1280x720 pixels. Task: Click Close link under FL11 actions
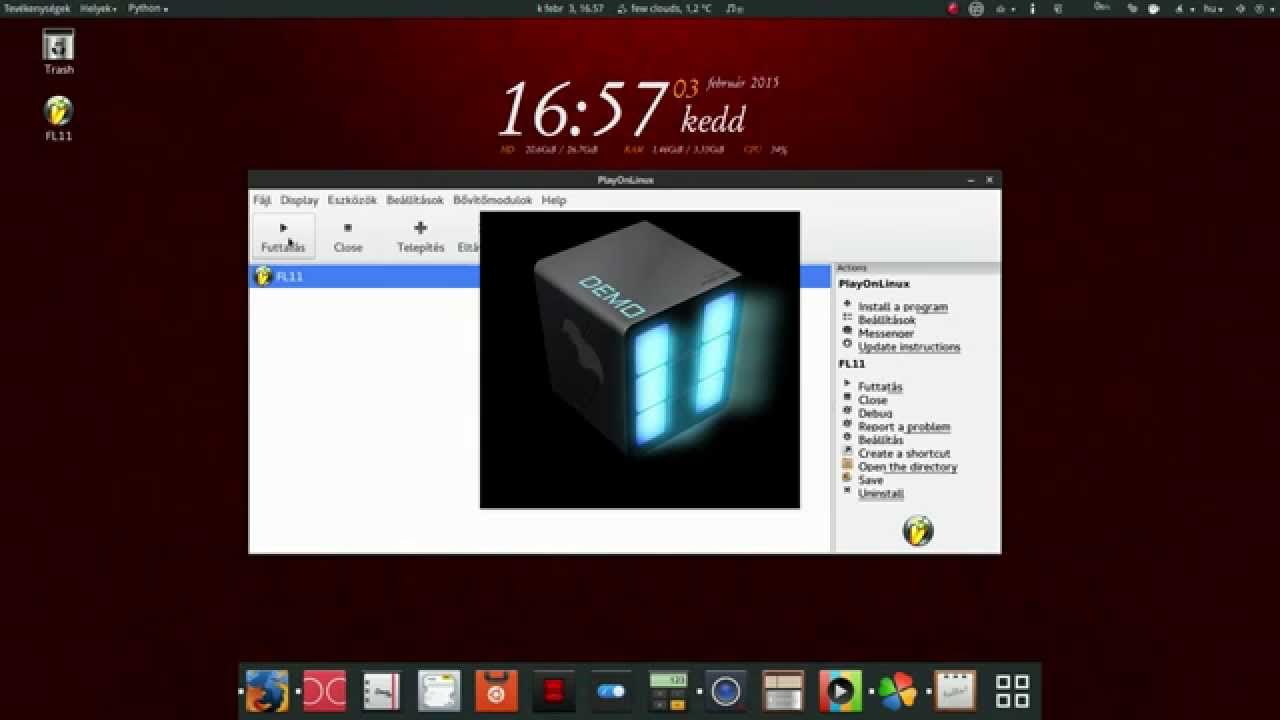tap(872, 400)
